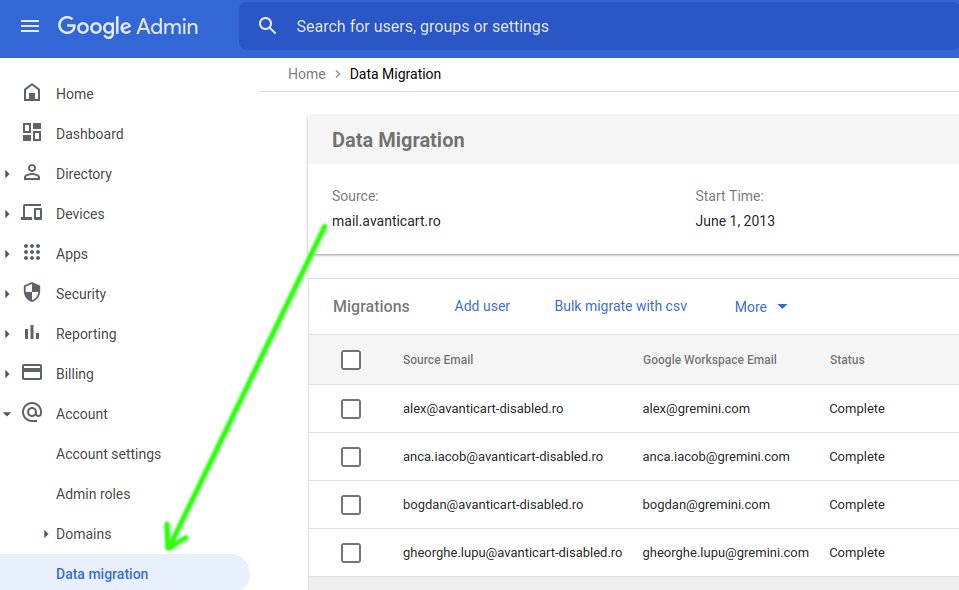Click workspace email bogdan@gremini.com
This screenshot has height=590, width=959.
706,504
